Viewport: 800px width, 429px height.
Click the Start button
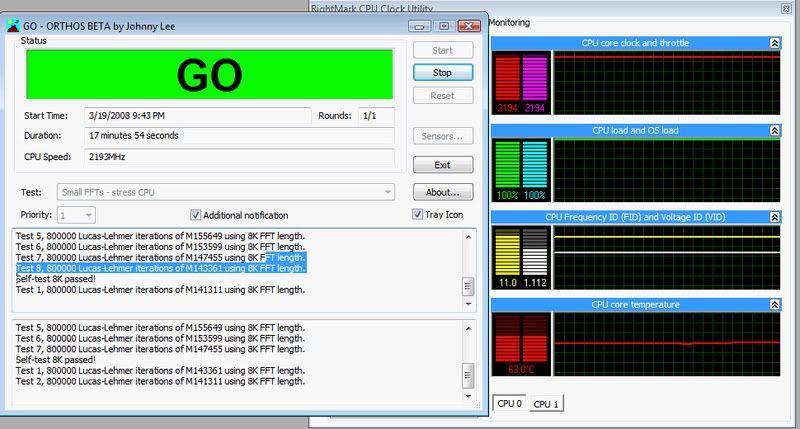click(442, 50)
